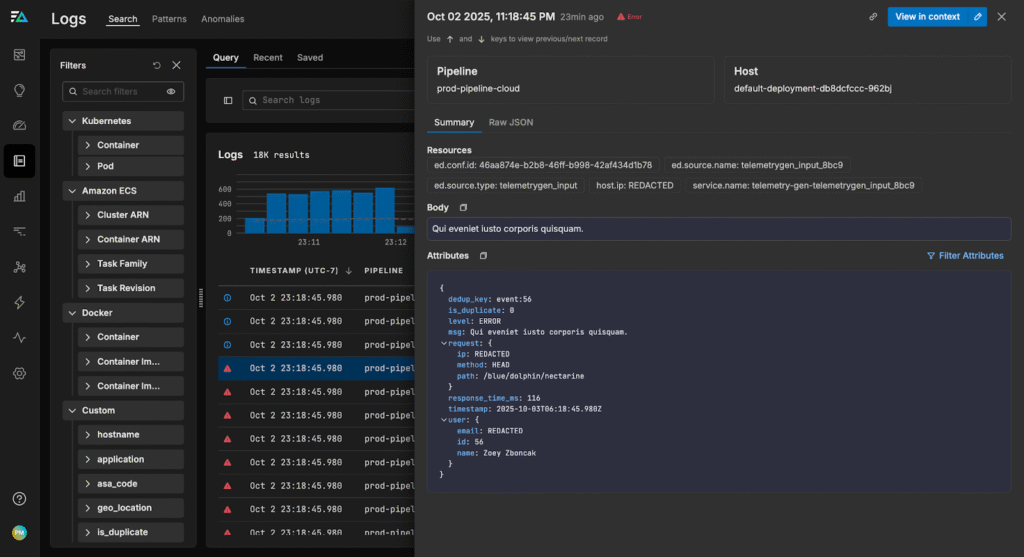Open the settings gear in the left sidebar
This screenshot has height=557, width=1024.
(x=19, y=373)
